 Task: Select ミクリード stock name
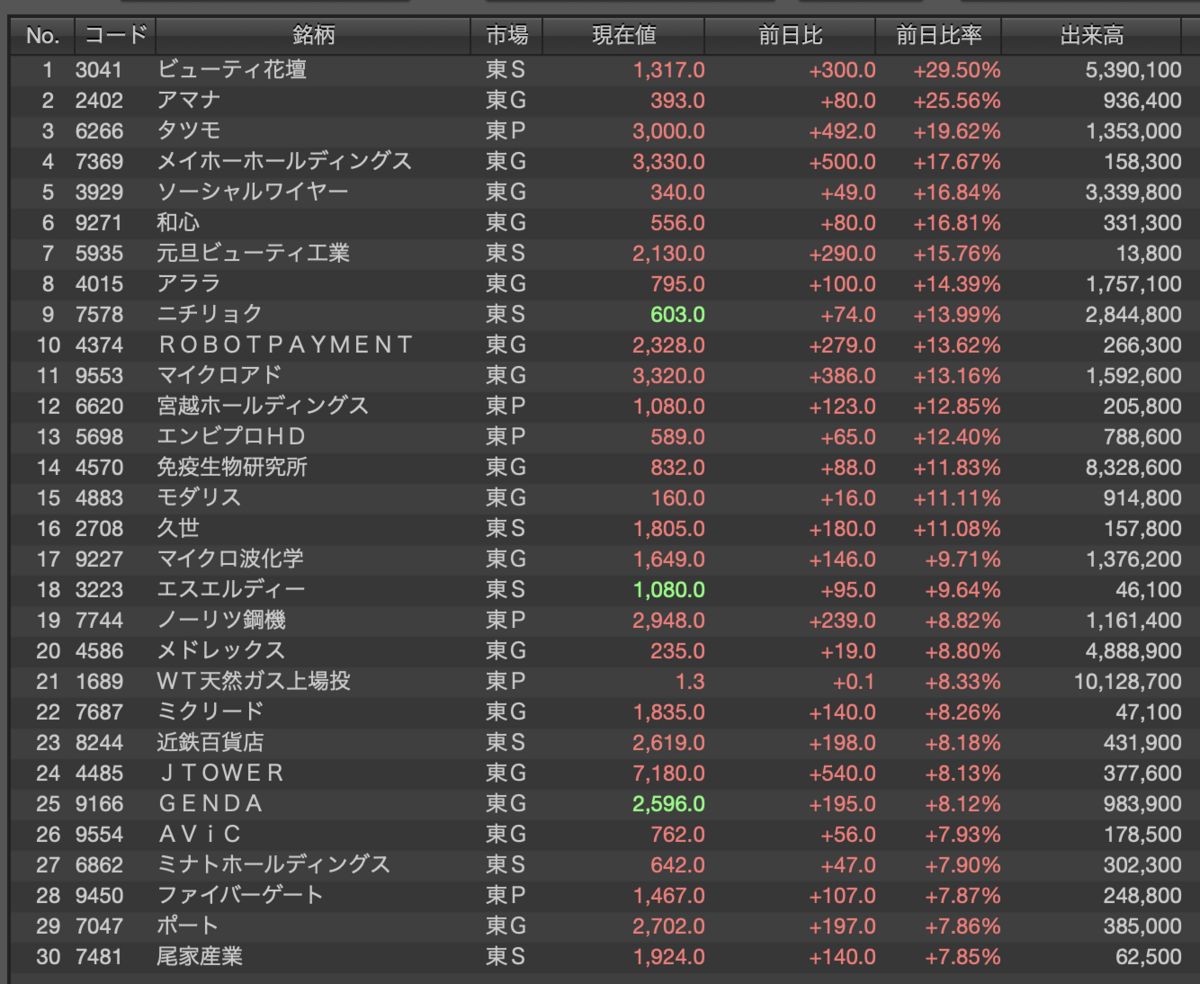210,711
